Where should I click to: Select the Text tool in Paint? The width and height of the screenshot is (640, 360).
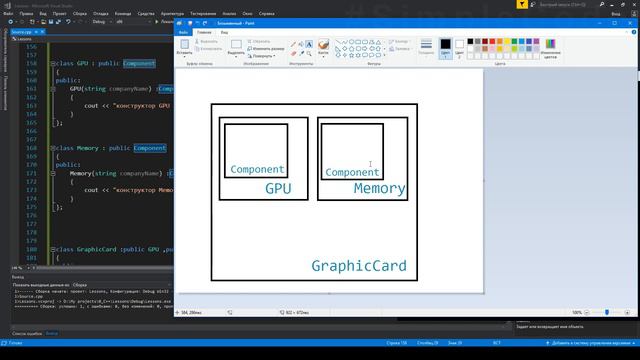pyautogui.click(x=309, y=44)
